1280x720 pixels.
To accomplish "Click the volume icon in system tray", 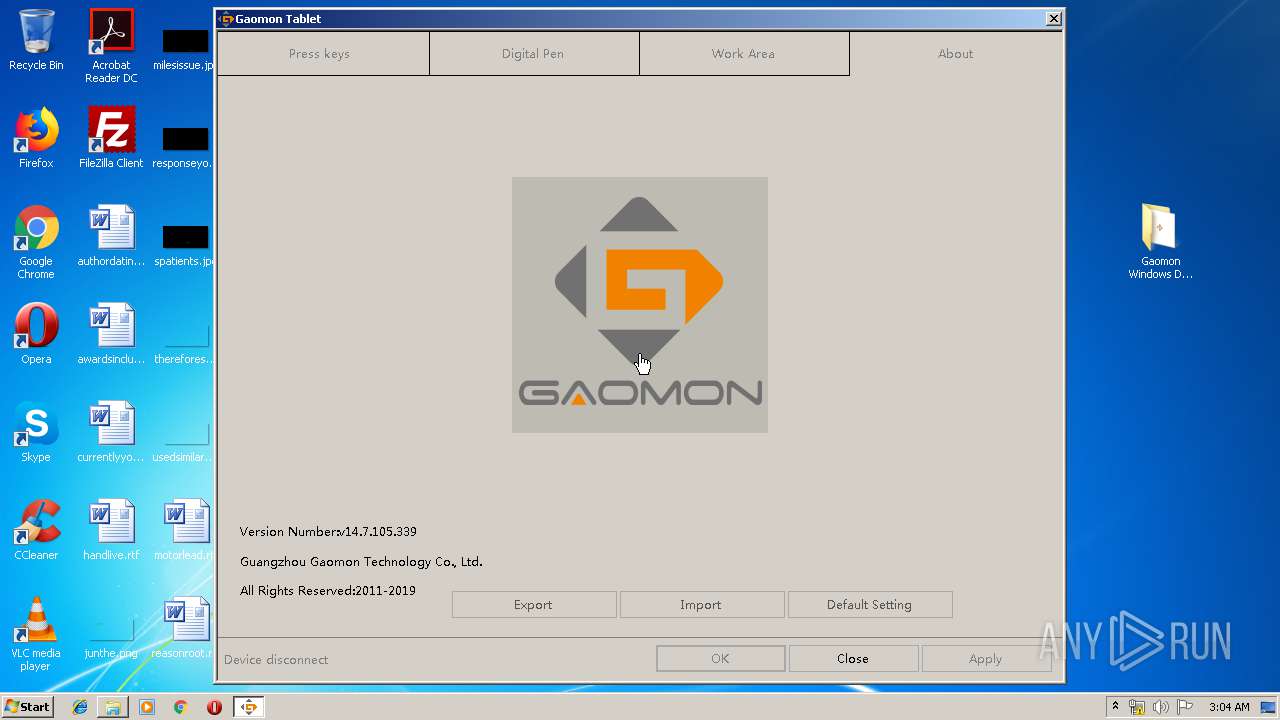I will (x=1161, y=707).
